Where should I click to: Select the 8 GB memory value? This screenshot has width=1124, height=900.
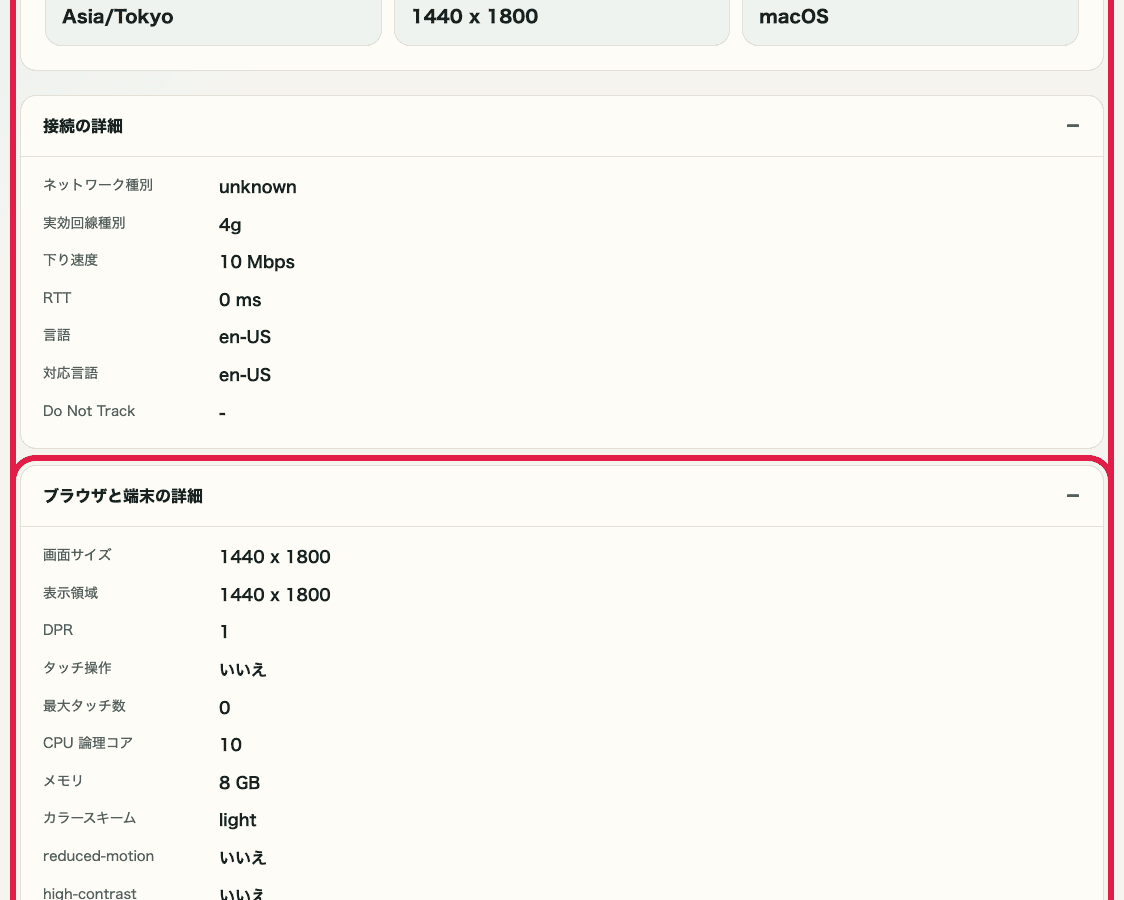click(239, 783)
